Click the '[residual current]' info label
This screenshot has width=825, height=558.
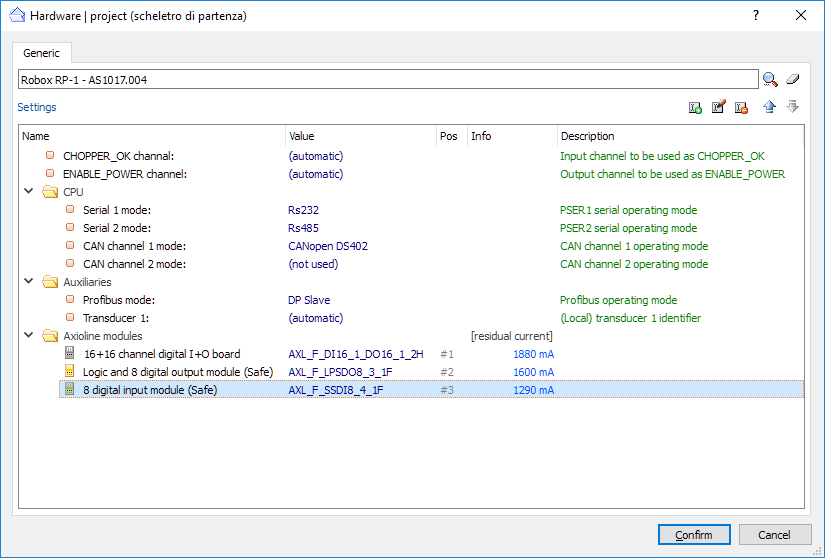point(512,336)
